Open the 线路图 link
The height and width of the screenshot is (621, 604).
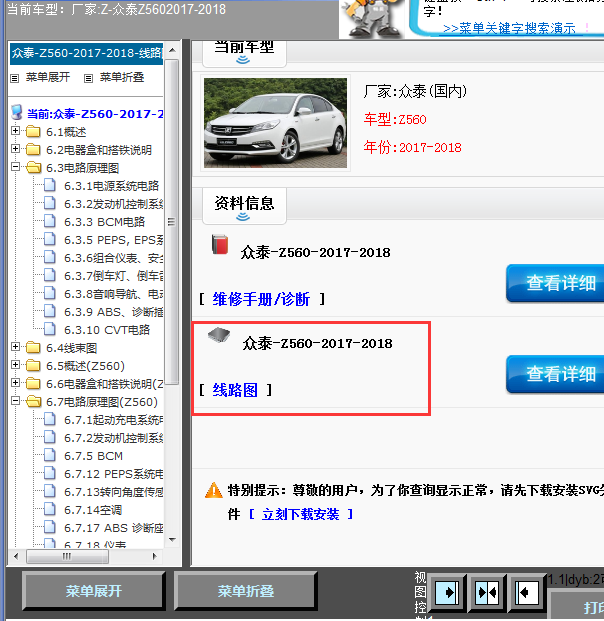click(x=235, y=390)
